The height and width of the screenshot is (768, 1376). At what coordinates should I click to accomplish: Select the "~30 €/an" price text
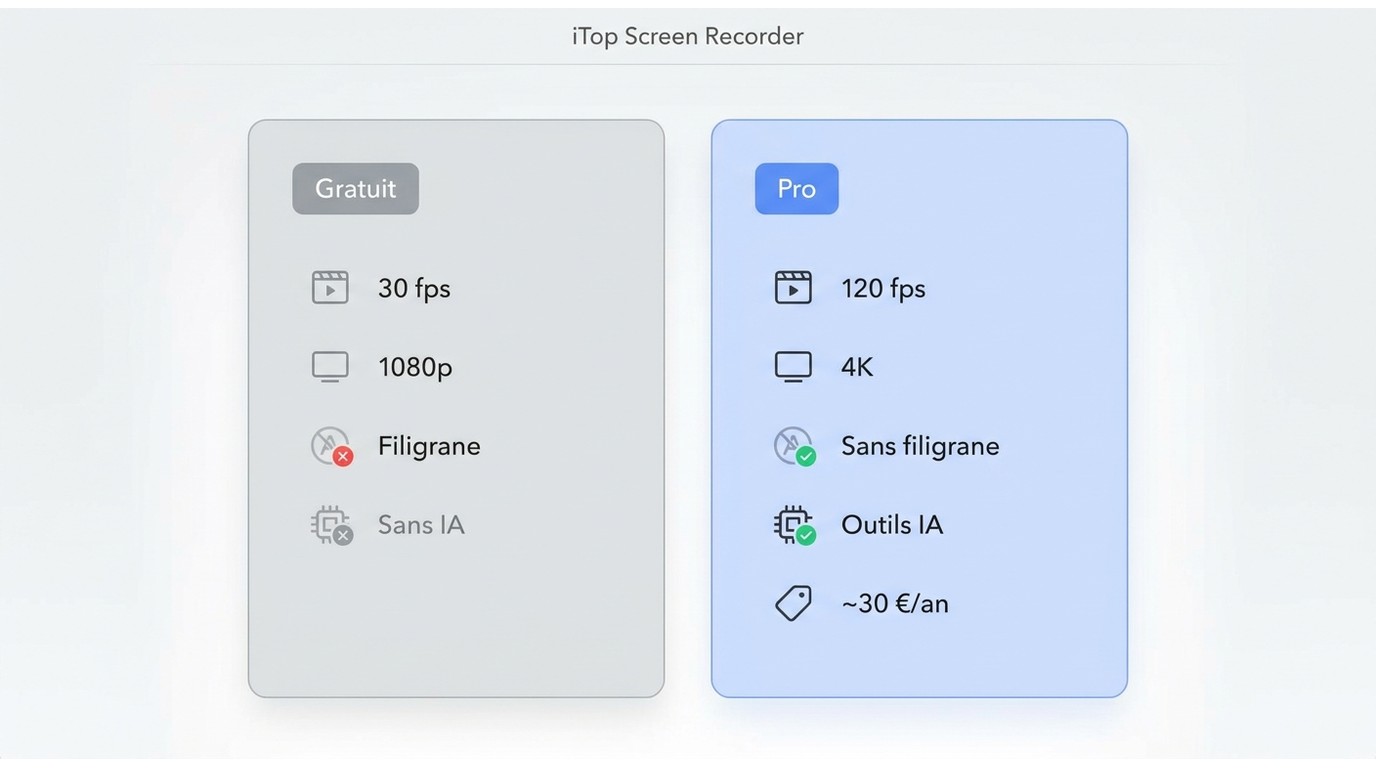point(895,603)
